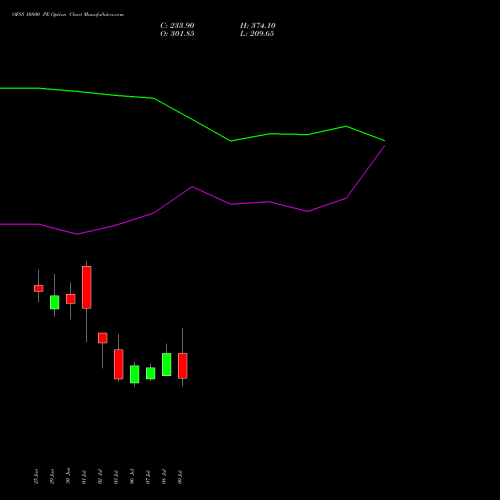This screenshot has height=500, width=500.
Task: Click the 03 Jul date label
Action: (116, 477)
